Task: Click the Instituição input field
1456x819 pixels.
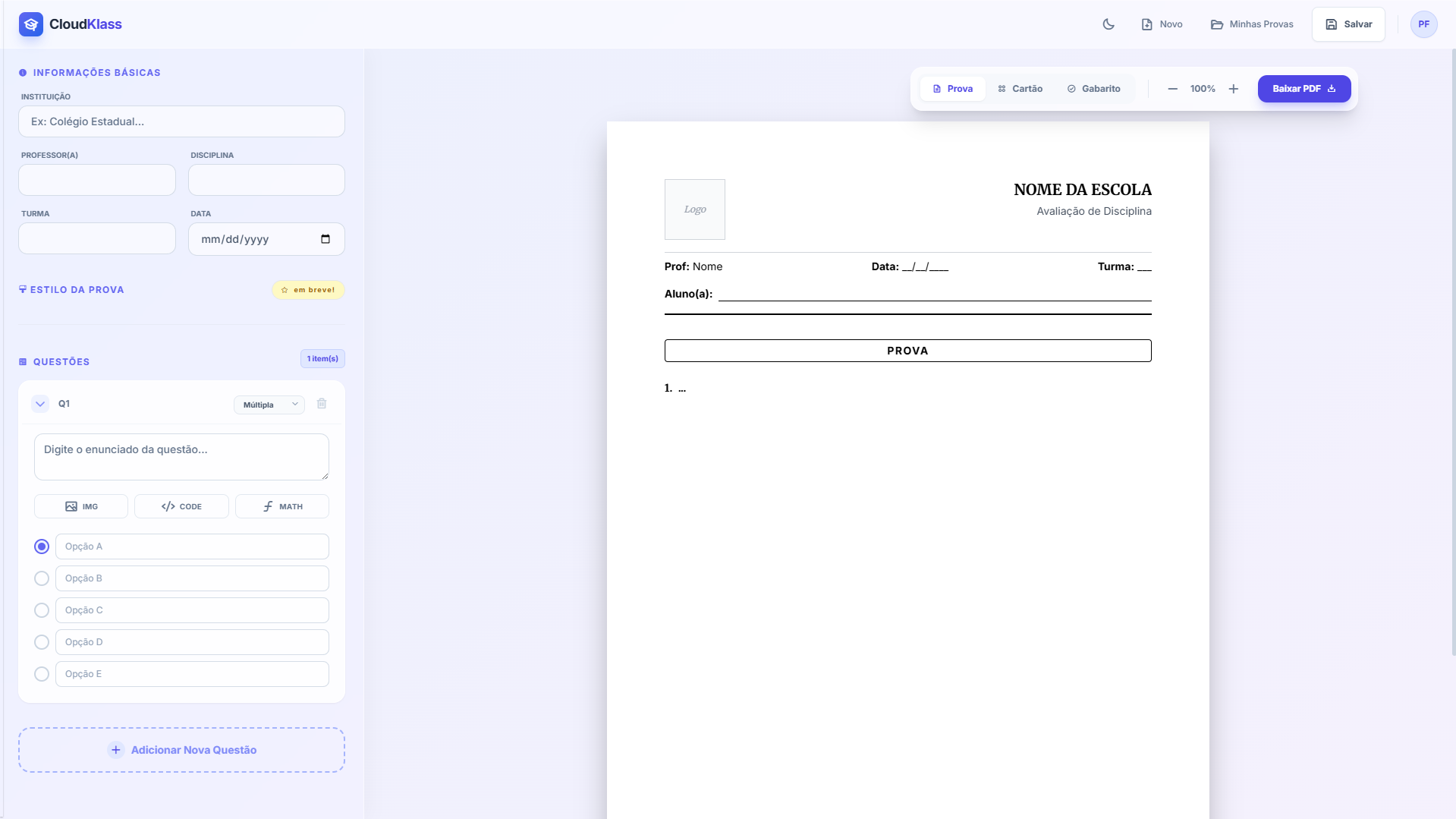Action: [x=182, y=121]
